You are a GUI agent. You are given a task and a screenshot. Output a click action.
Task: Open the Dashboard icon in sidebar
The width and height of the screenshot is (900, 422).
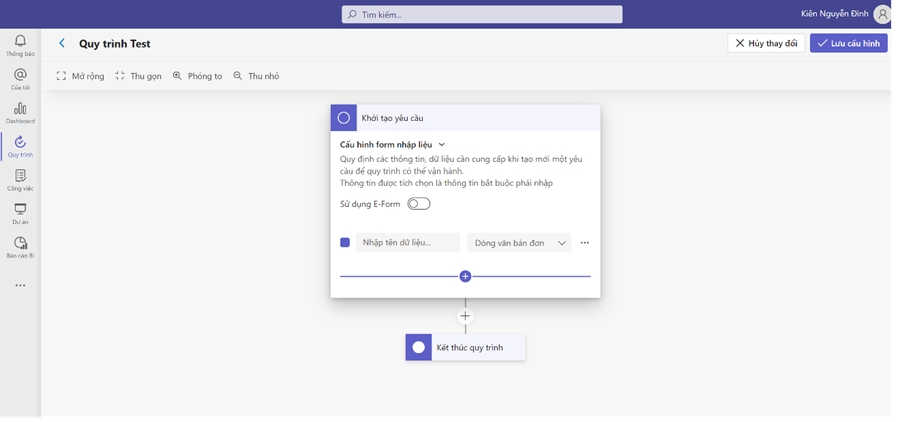pyautogui.click(x=20, y=111)
